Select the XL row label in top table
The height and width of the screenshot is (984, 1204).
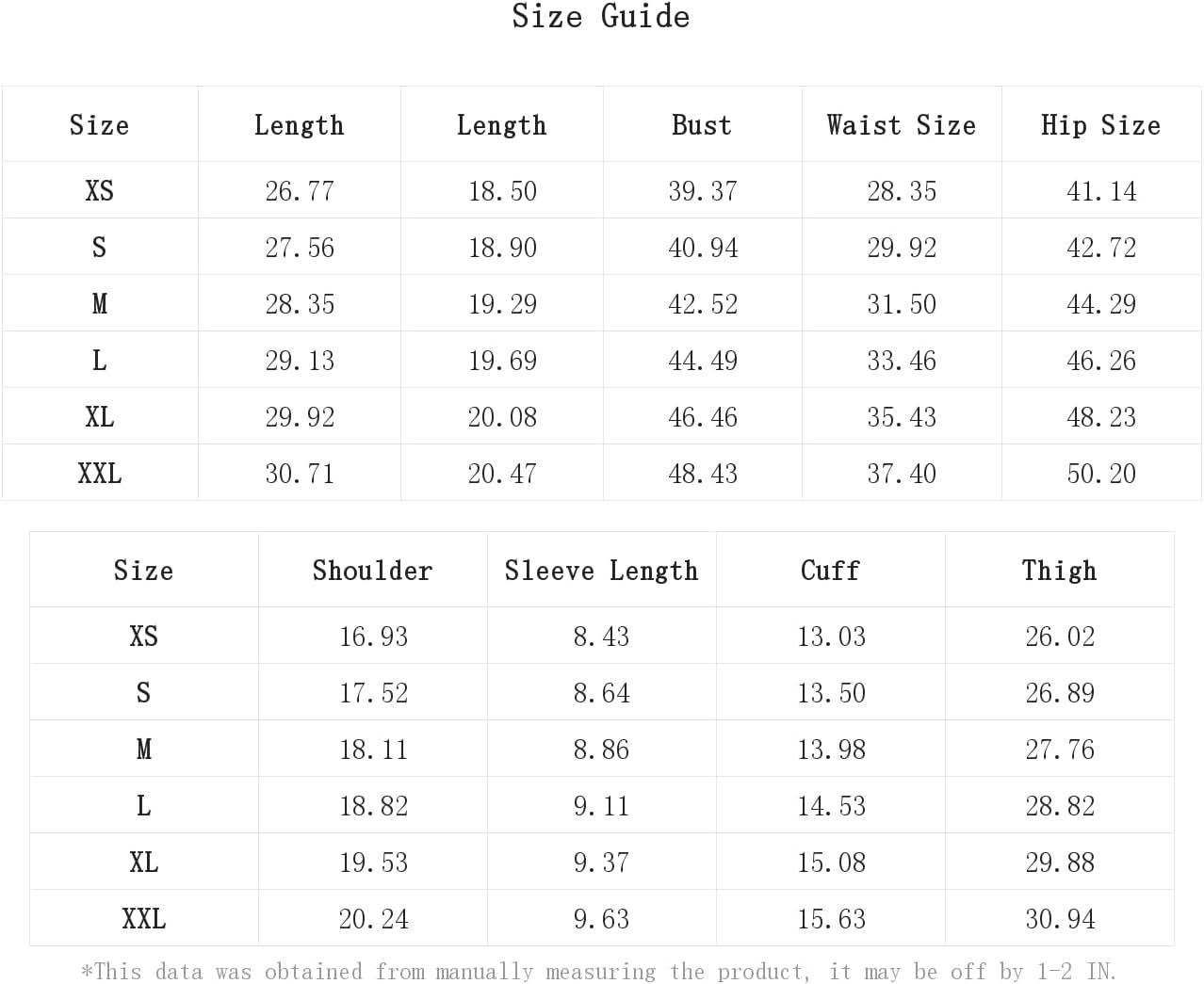click(100, 417)
